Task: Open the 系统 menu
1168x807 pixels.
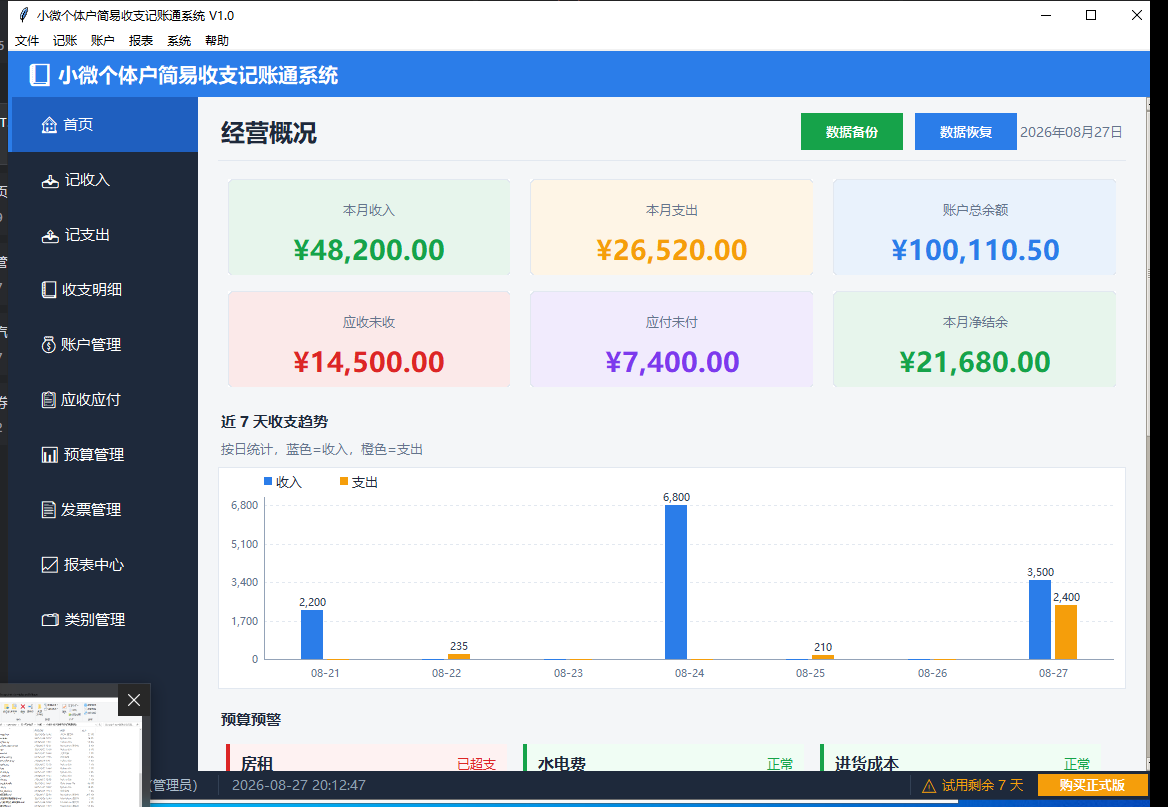Action: pyautogui.click(x=179, y=41)
